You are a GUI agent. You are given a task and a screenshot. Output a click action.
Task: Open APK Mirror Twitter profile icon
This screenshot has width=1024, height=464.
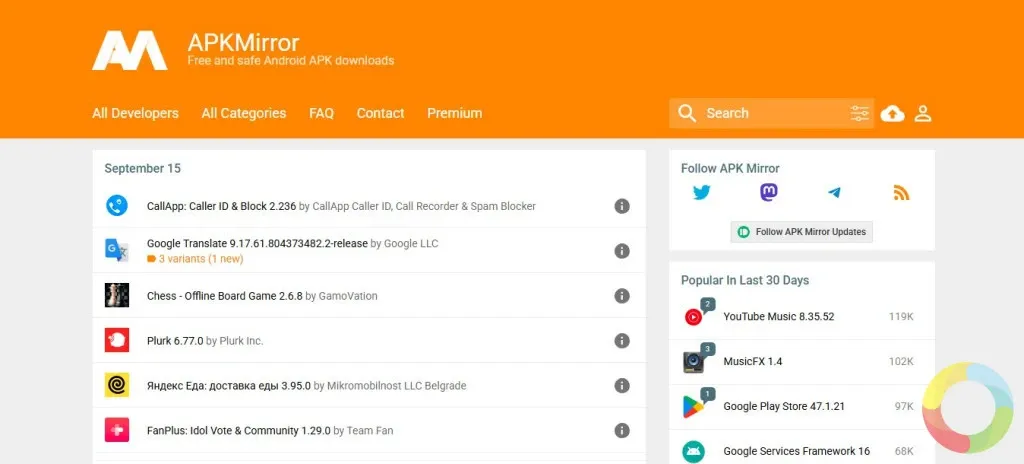click(701, 193)
